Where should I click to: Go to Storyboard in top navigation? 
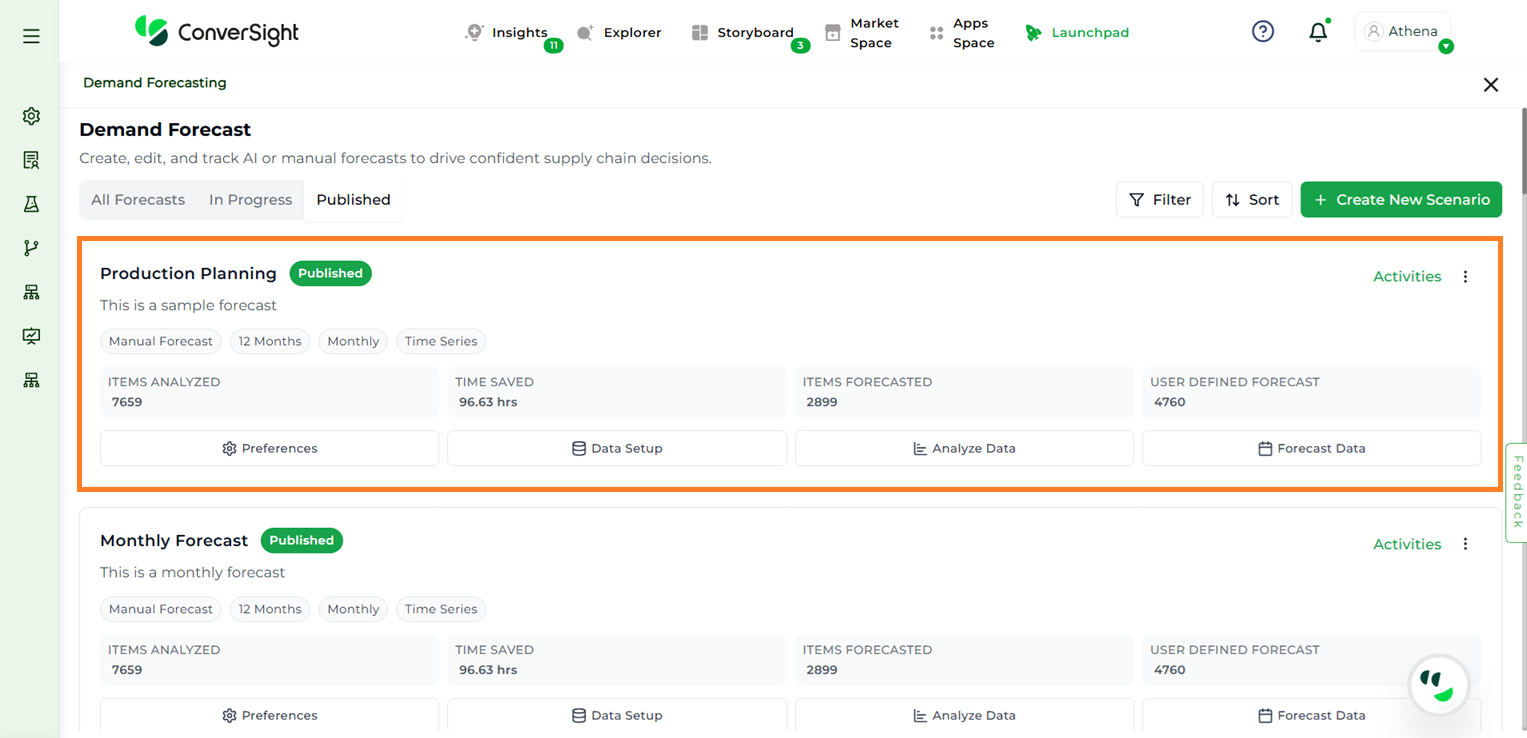[743, 33]
